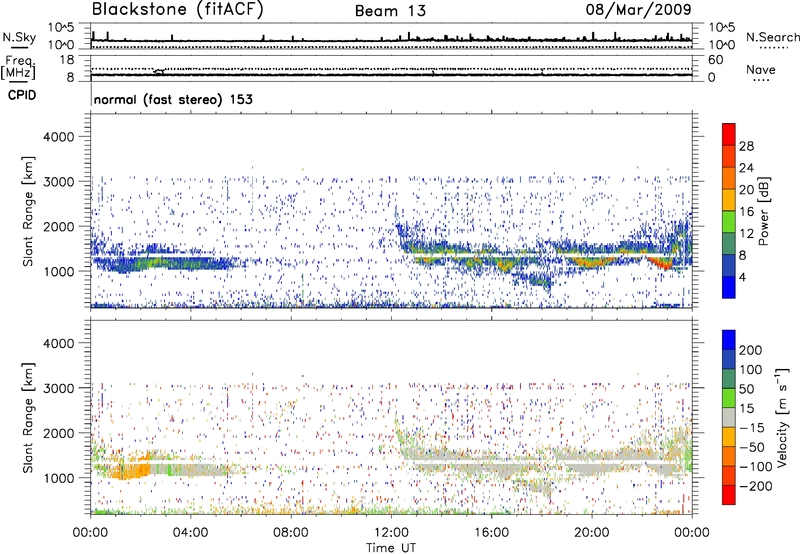Click the "12" tick on Power colorbar
This screenshot has width=800, height=554.
click(x=746, y=234)
